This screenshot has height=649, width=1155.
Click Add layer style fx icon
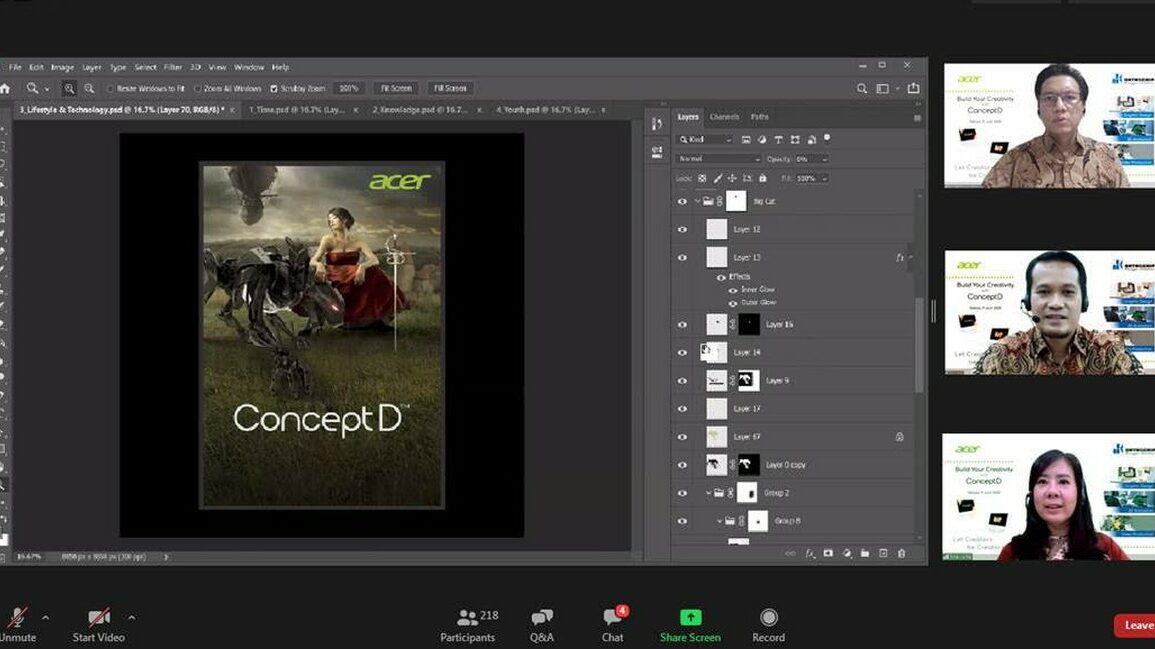click(810, 553)
